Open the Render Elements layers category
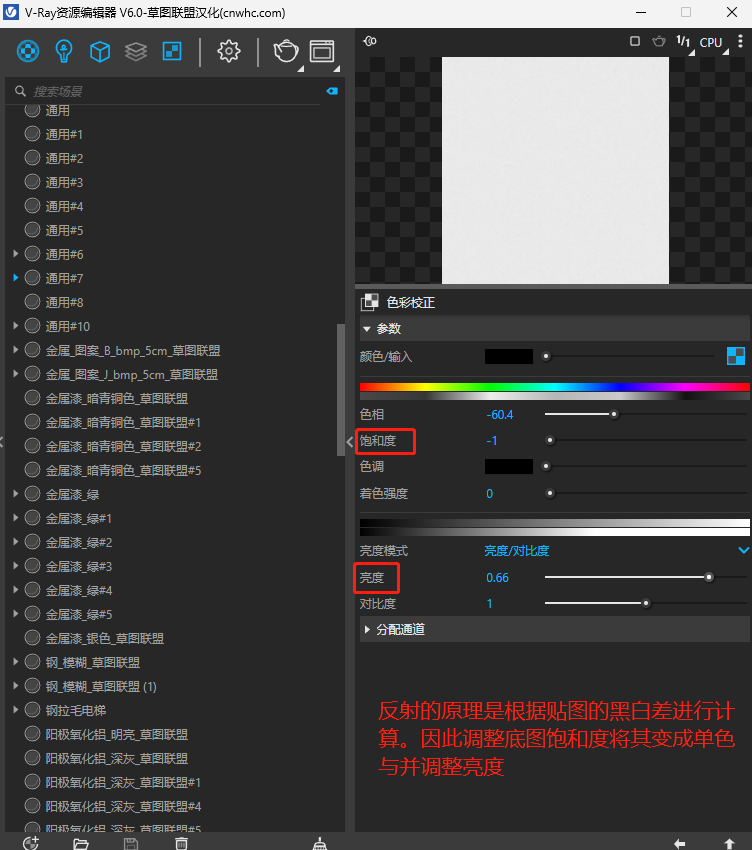752x850 pixels. click(136, 51)
